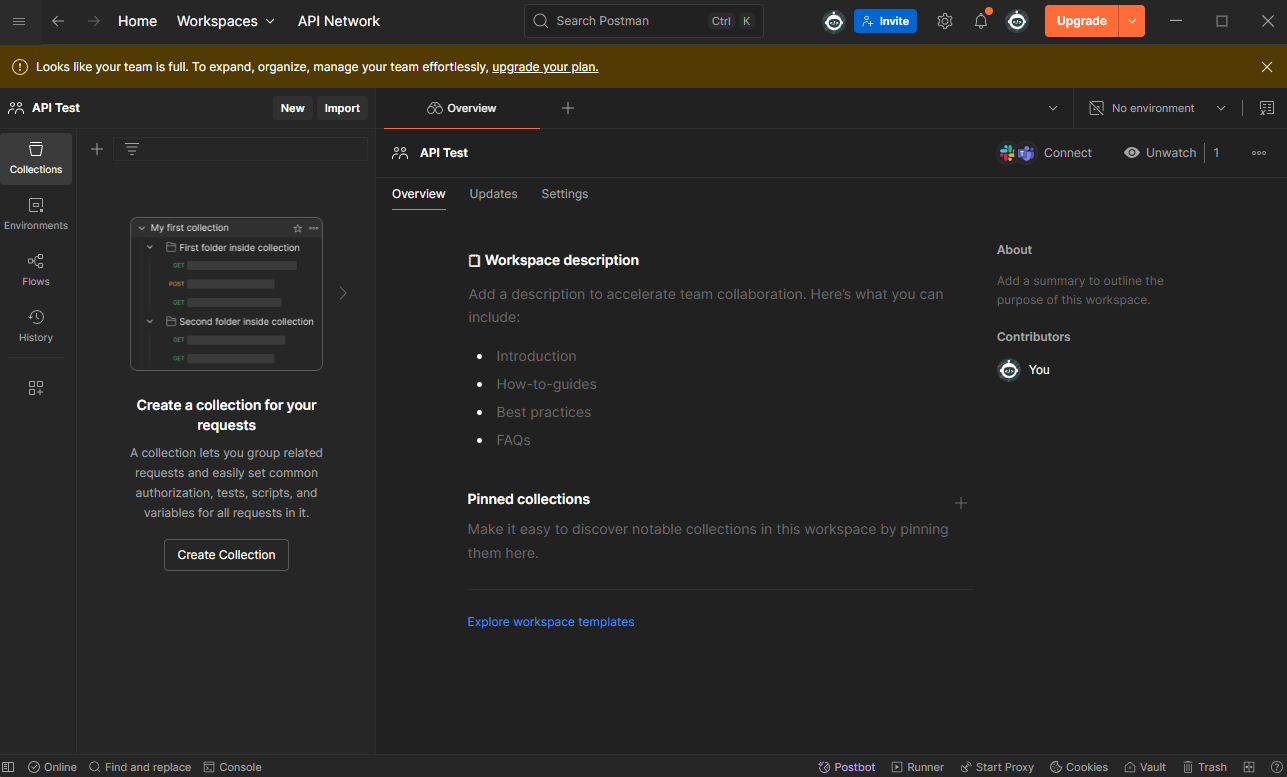Open the settings gear icon
This screenshot has width=1287, height=777.
(x=945, y=21)
